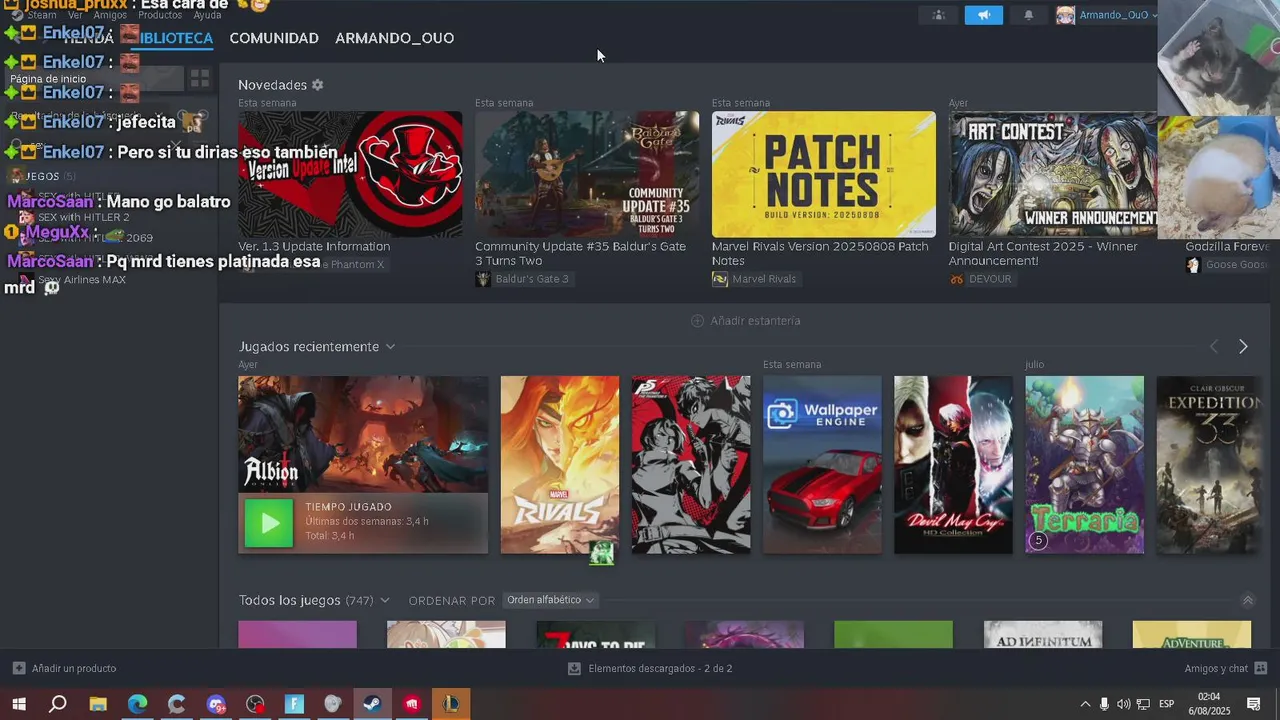
Task: Open the Ad Infinitum game cover
Action: point(1043,634)
